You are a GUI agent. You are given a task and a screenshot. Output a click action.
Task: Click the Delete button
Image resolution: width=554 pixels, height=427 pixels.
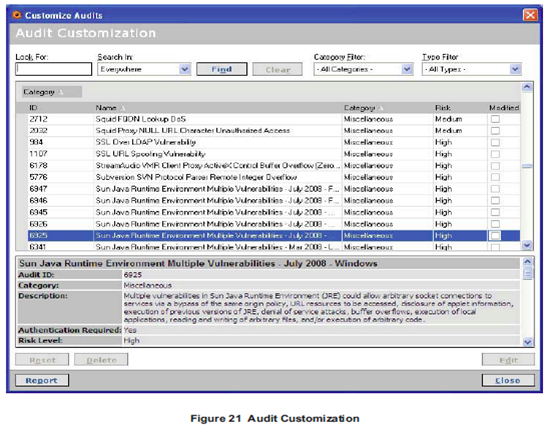[101, 360]
